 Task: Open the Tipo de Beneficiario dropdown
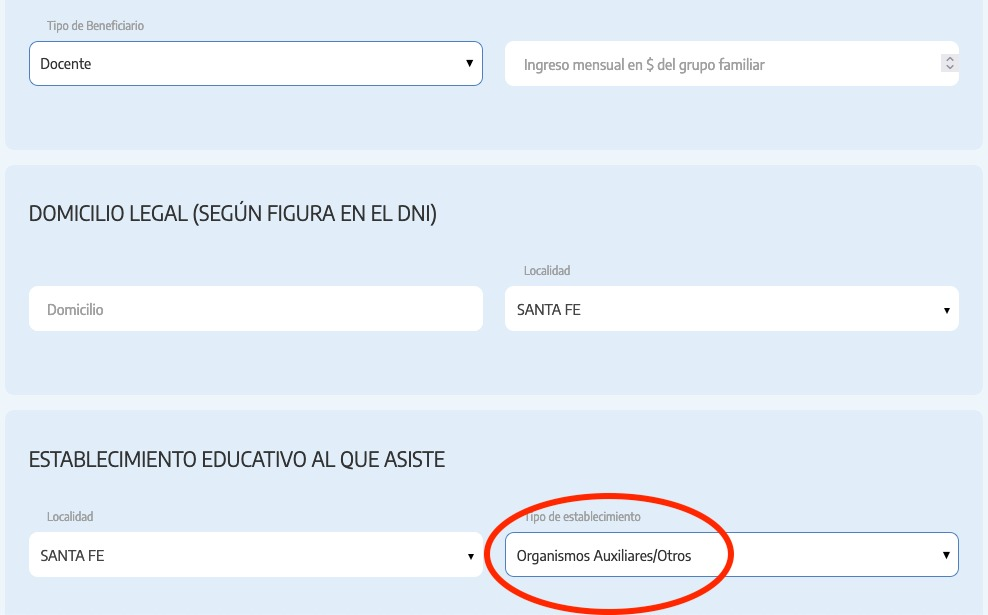255,63
